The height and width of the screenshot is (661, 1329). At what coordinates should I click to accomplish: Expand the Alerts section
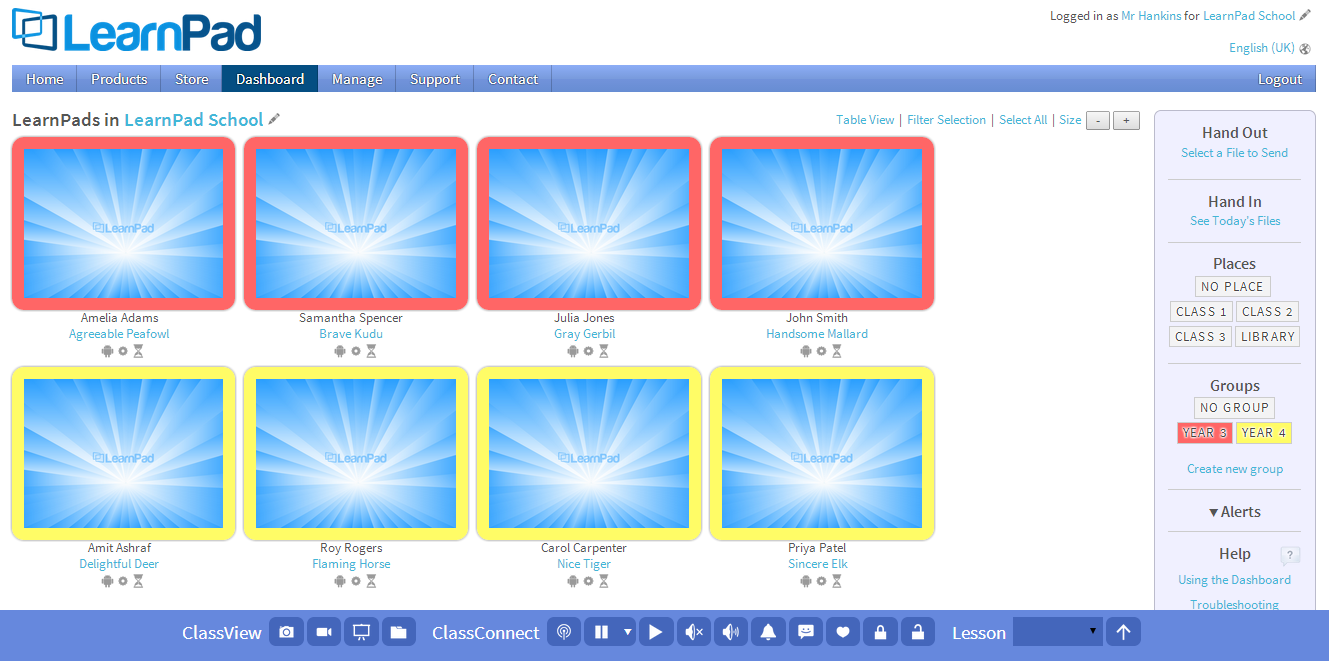pos(1234,512)
